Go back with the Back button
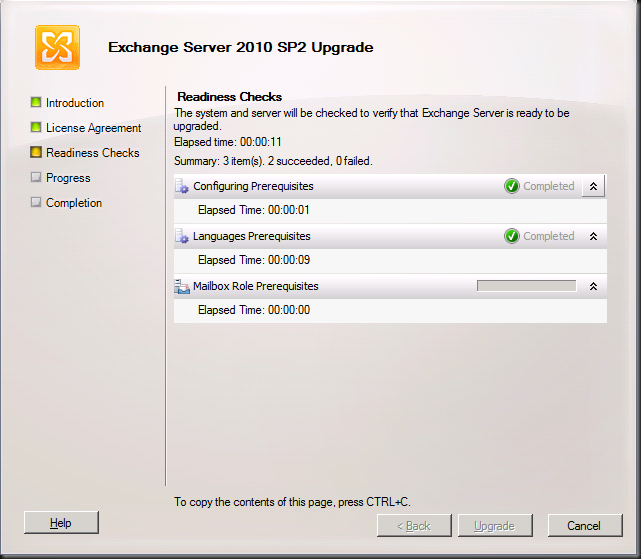 pyautogui.click(x=414, y=525)
